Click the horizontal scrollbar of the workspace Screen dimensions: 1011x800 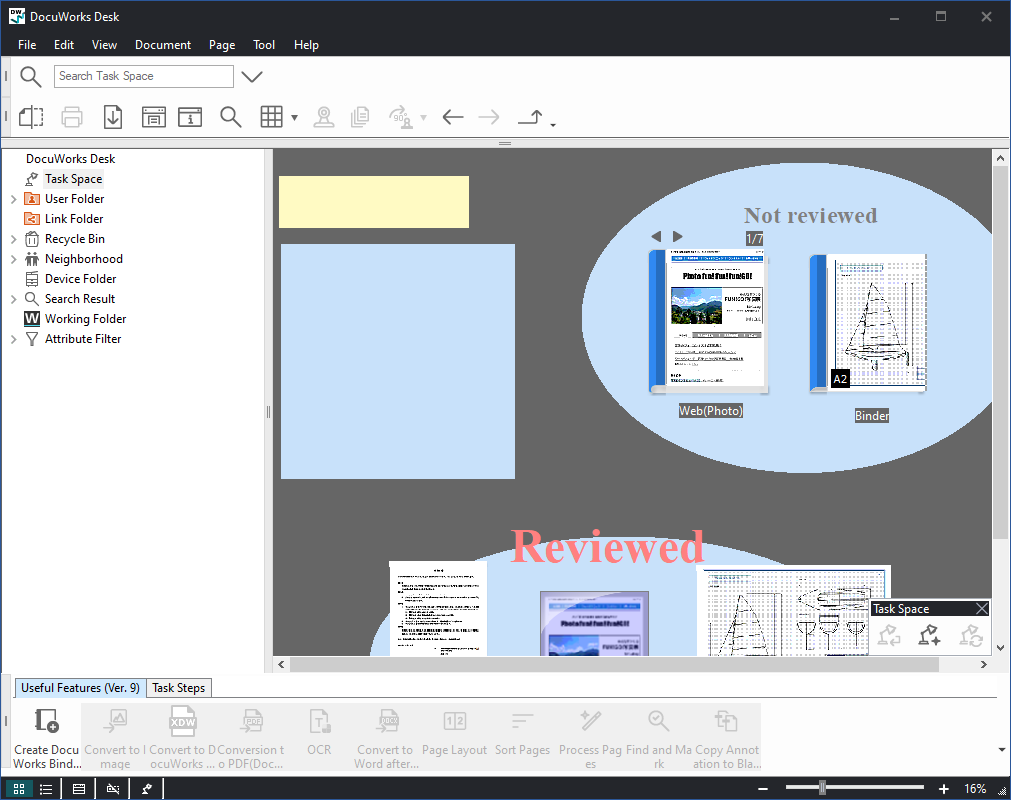tap(614, 665)
